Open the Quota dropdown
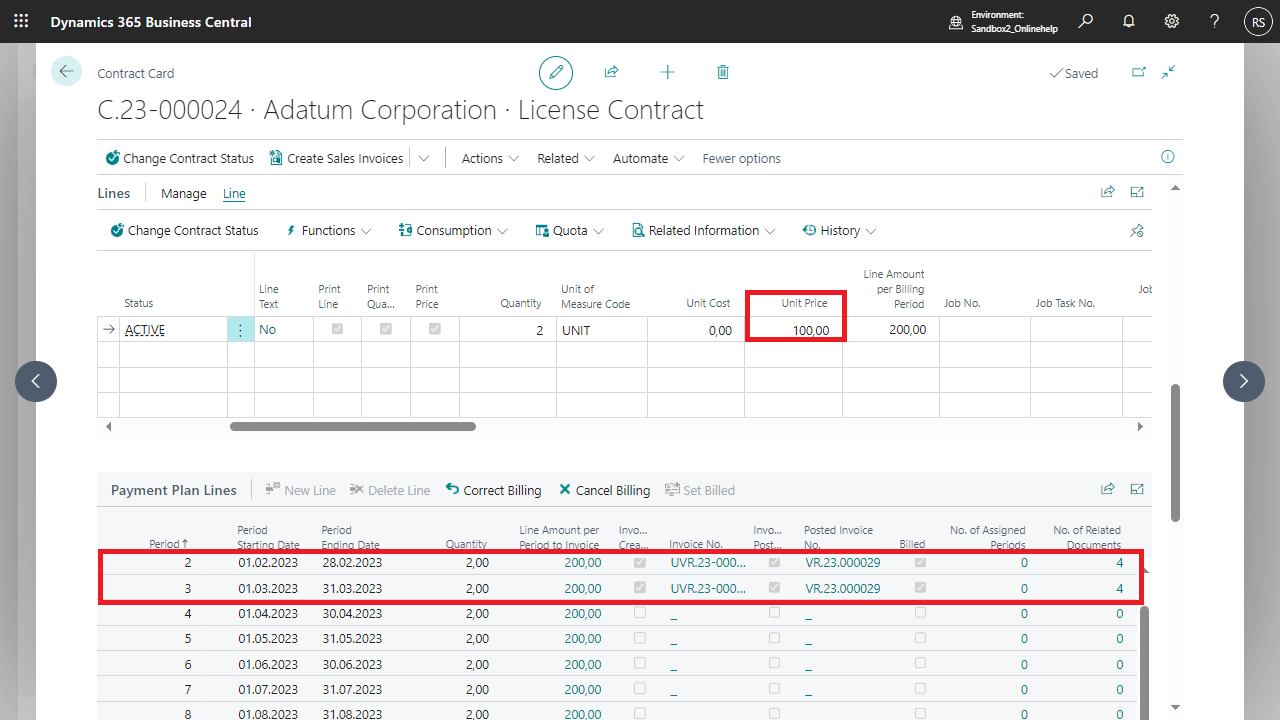Viewport: 1280px width, 720px height. pyautogui.click(x=570, y=230)
